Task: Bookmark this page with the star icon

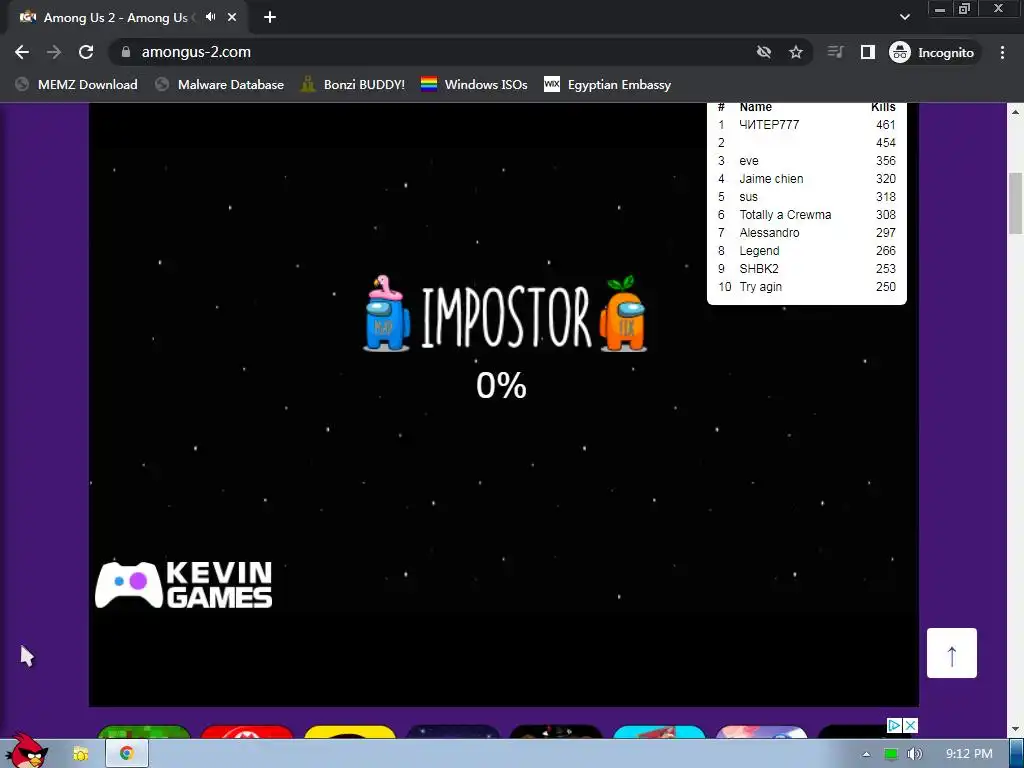Action: coord(795,52)
